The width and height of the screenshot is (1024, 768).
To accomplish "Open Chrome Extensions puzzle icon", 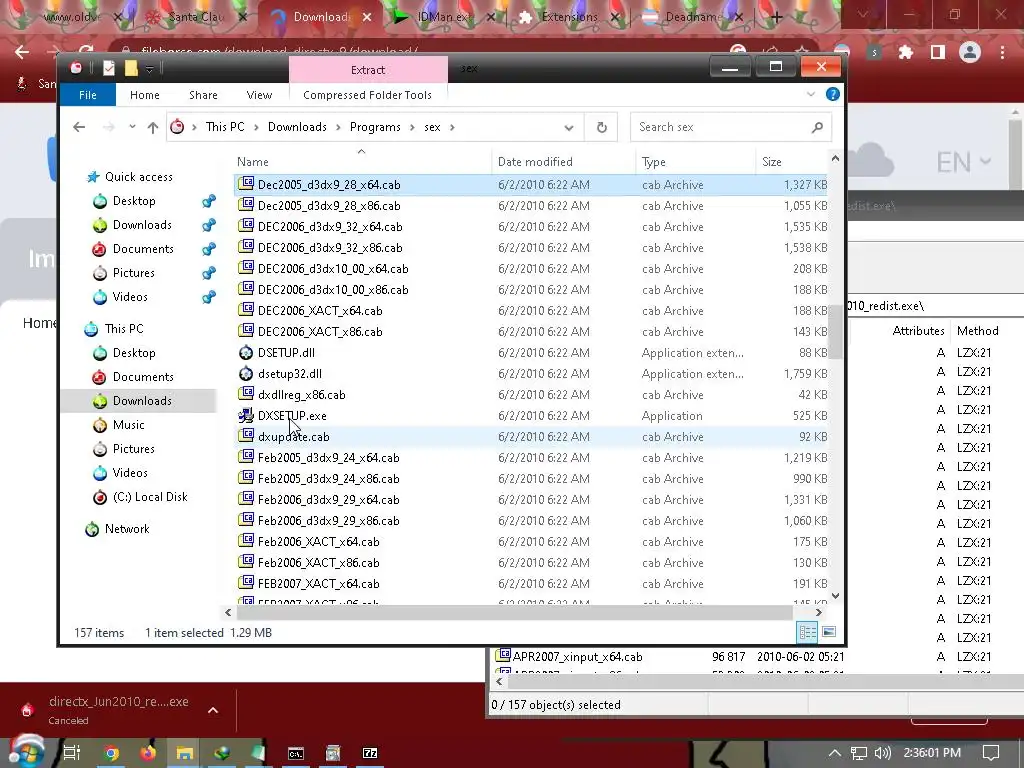I will pos(906,52).
